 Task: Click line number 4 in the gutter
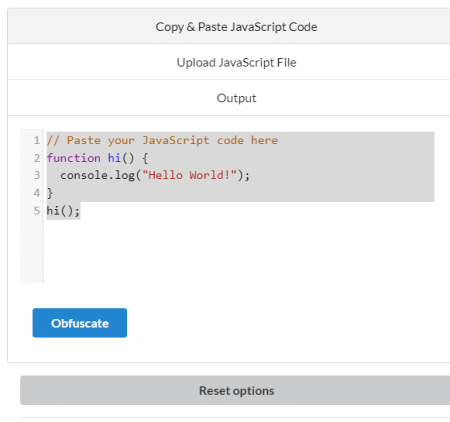(37, 193)
